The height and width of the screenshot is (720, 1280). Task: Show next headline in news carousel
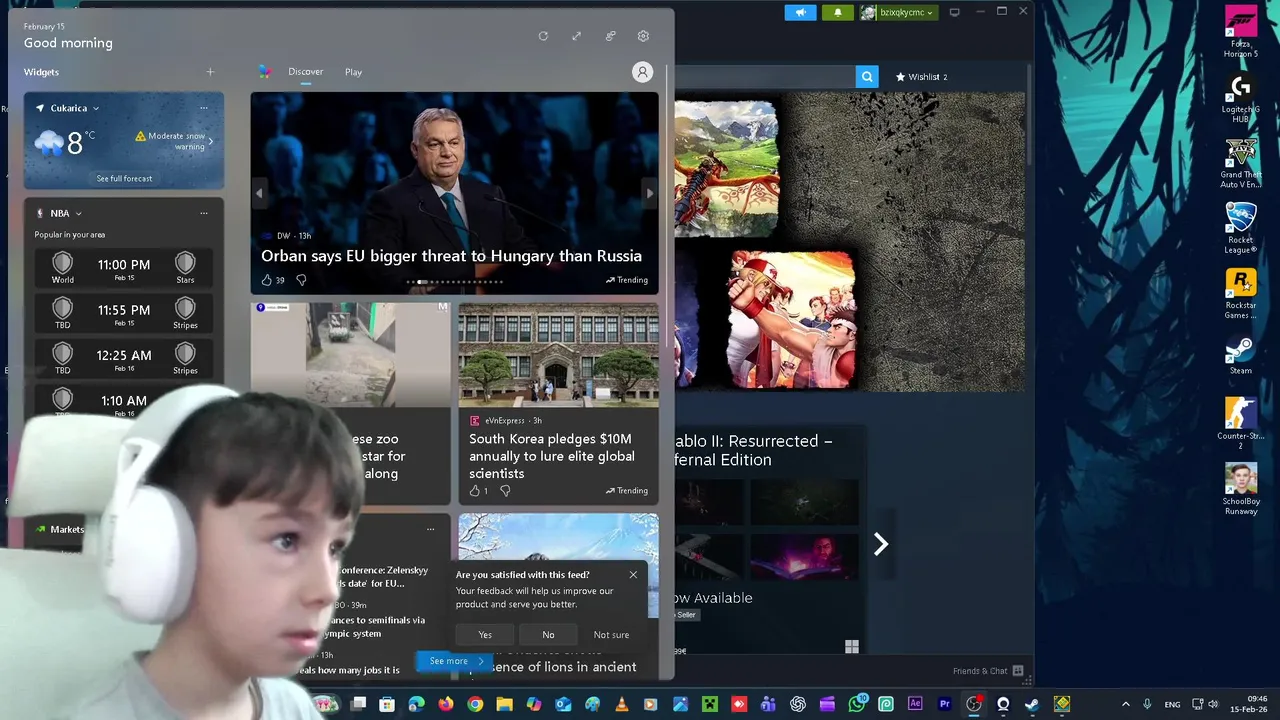pyautogui.click(x=649, y=194)
